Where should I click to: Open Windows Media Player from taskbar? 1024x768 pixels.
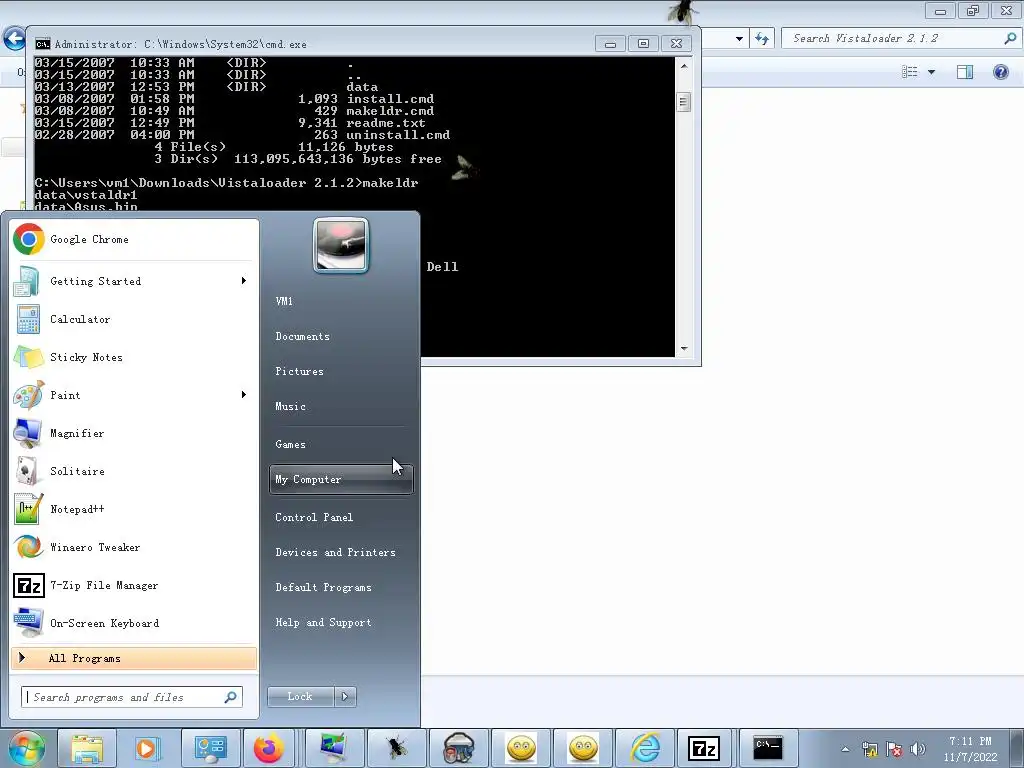(148, 748)
